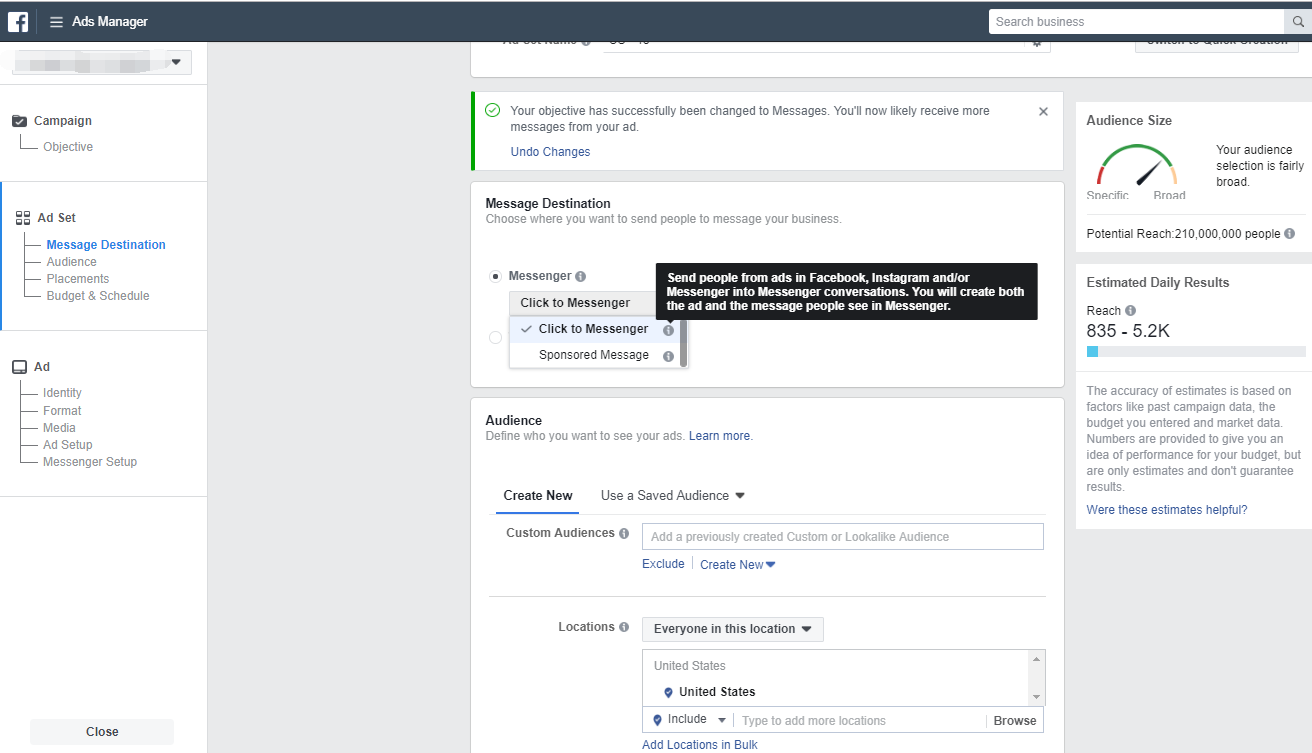Image resolution: width=1312 pixels, height=753 pixels.
Task: Select the Messenger radio button
Action: [x=495, y=276]
